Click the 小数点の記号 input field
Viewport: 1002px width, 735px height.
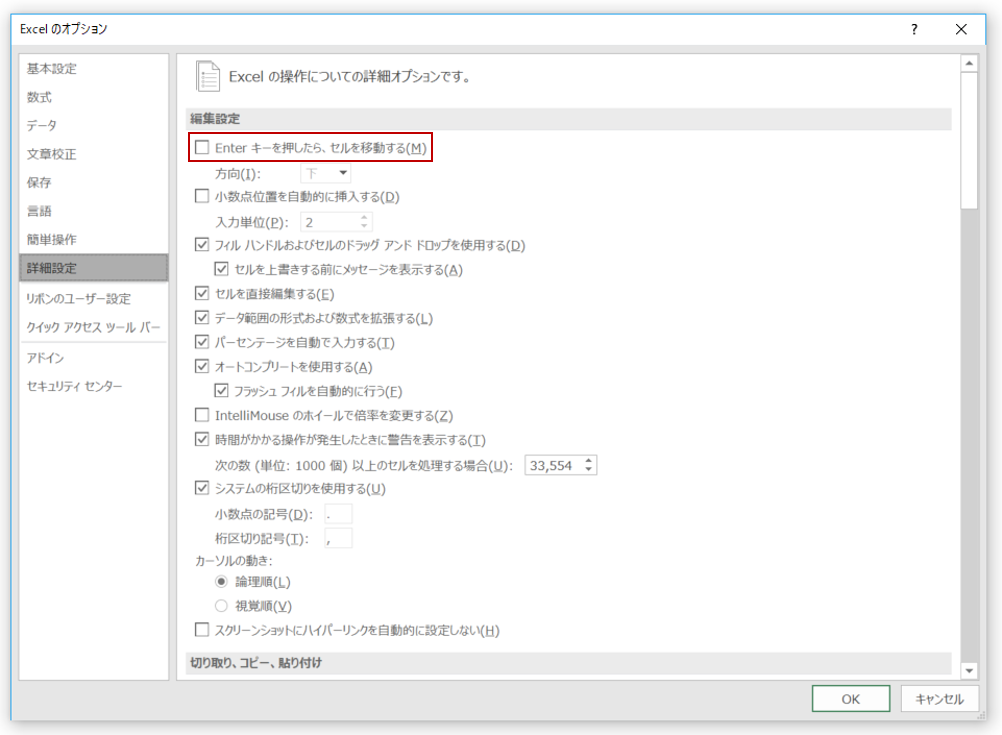tap(338, 514)
